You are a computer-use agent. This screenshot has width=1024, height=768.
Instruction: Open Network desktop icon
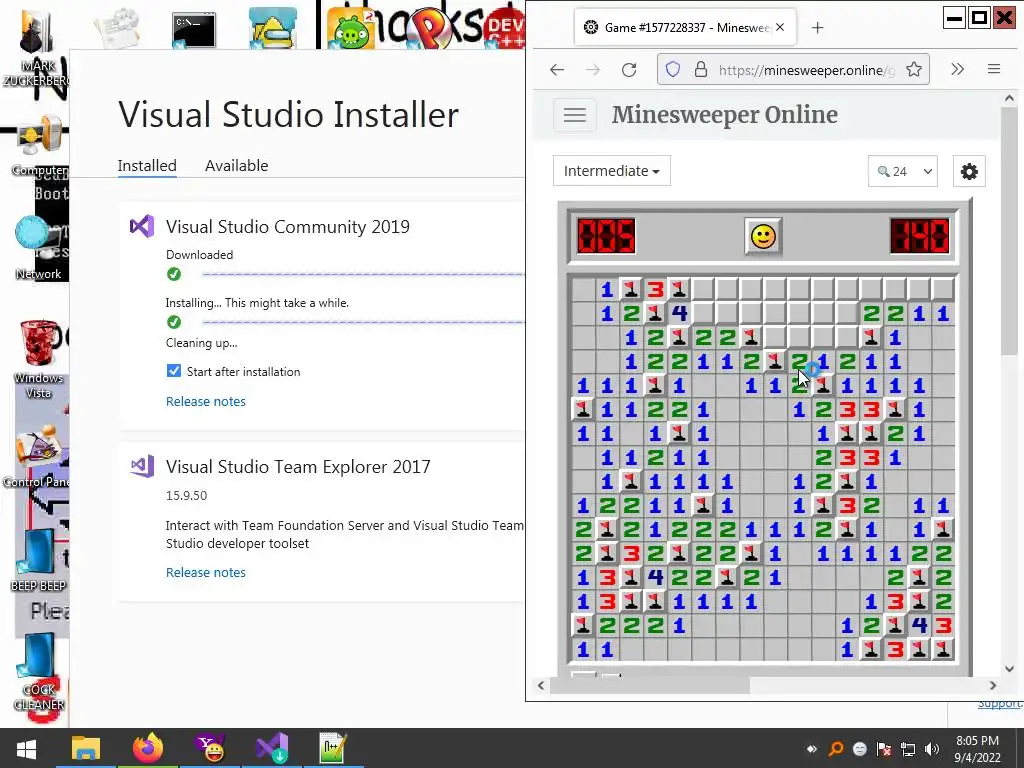click(39, 248)
